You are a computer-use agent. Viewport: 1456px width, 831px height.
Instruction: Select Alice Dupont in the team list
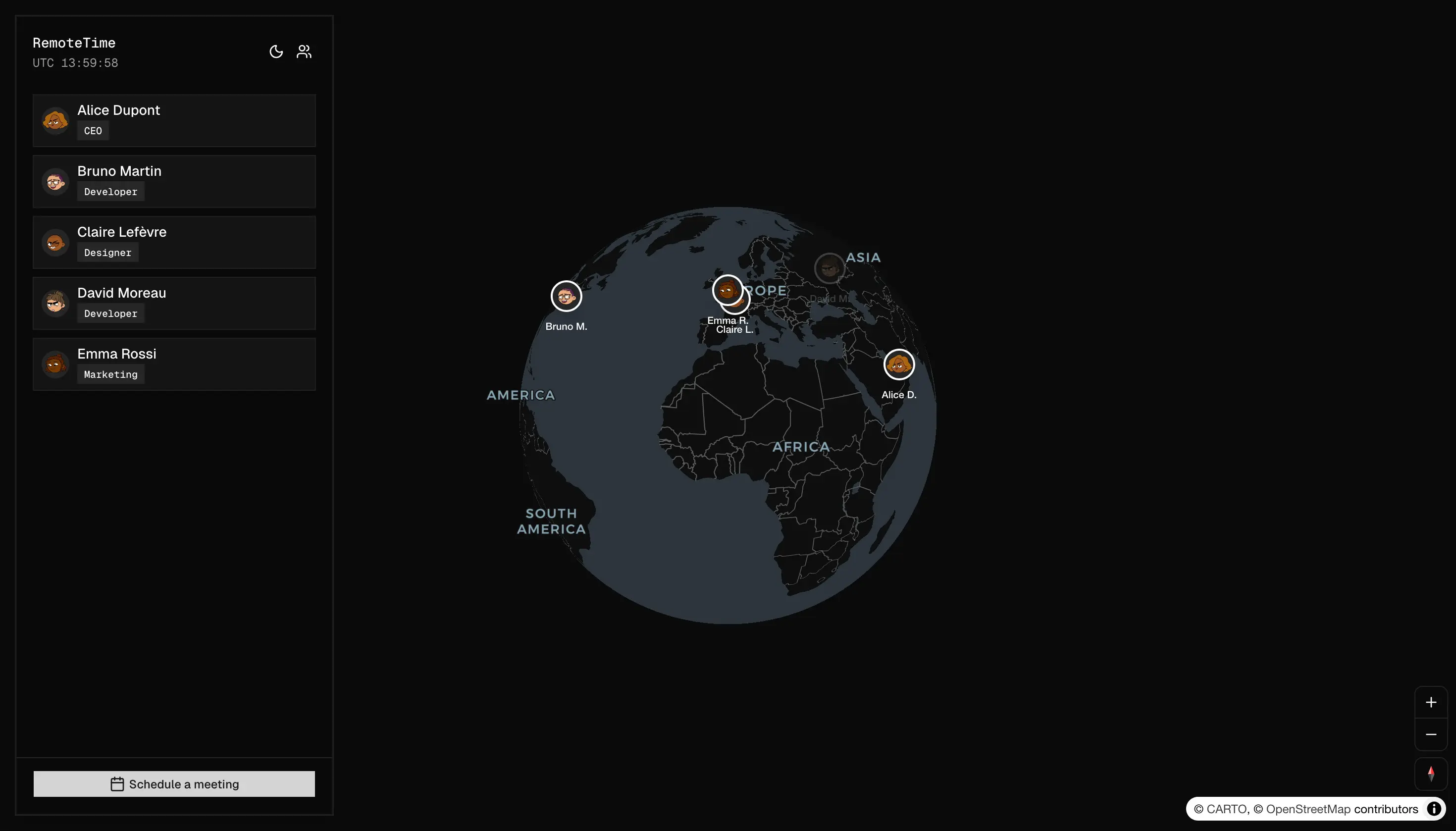[174, 120]
